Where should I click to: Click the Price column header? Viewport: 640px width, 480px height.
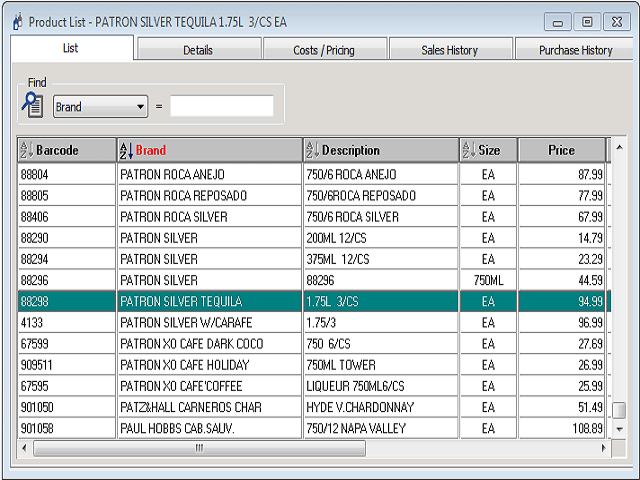tap(561, 151)
